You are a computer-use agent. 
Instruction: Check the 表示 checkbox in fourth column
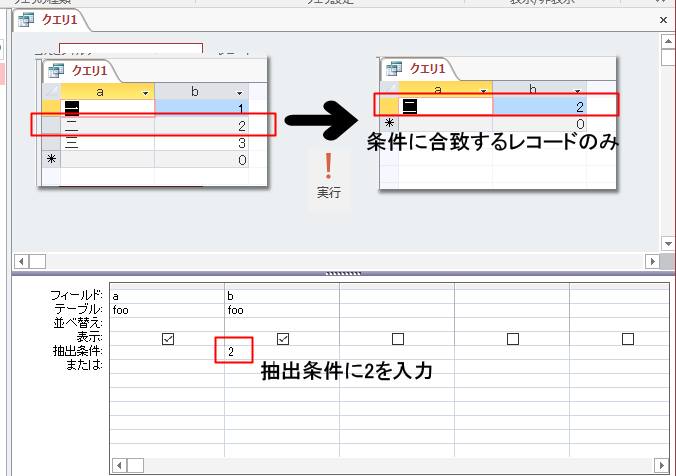(513, 339)
